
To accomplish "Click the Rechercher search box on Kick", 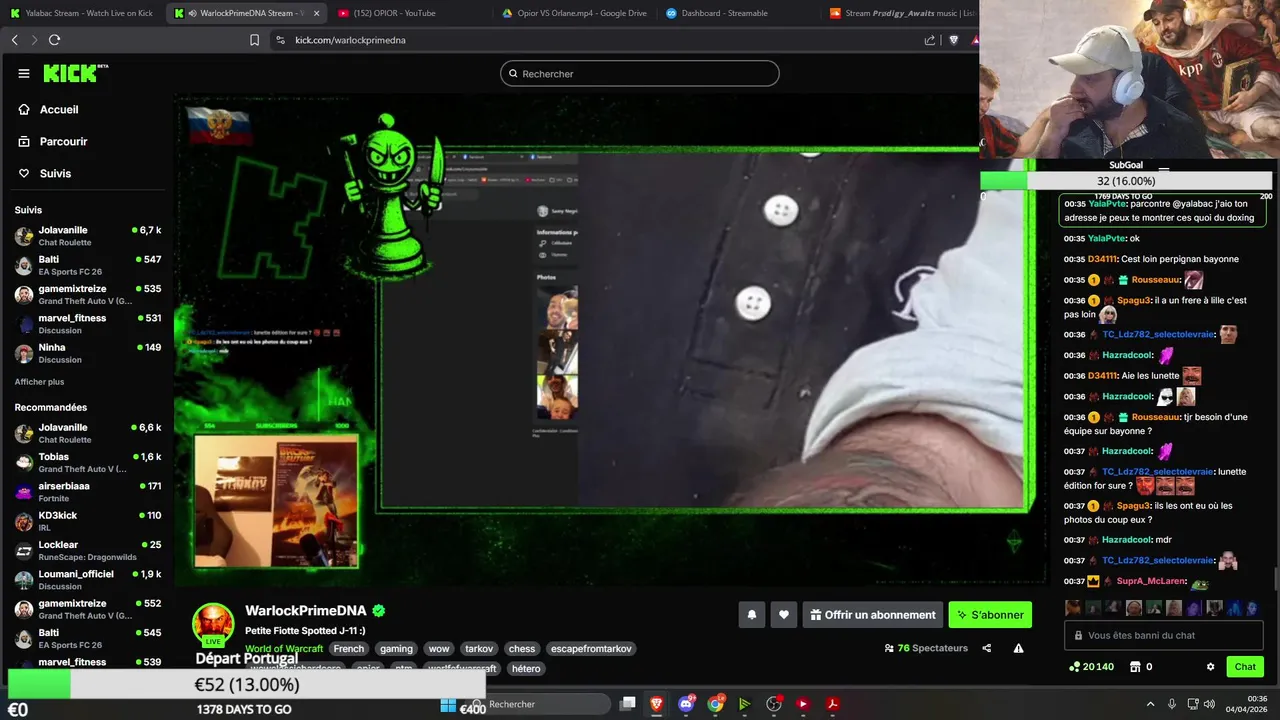I will (640, 73).
